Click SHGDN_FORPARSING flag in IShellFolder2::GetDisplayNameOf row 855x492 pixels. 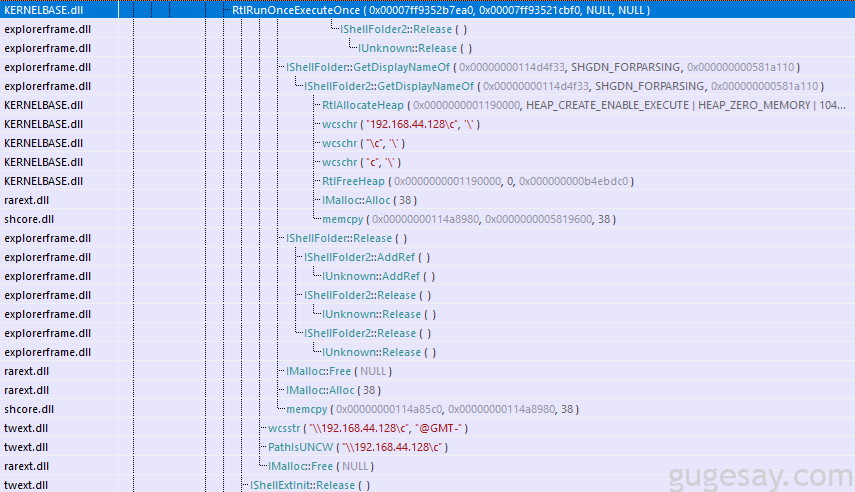tap(649, 86)
